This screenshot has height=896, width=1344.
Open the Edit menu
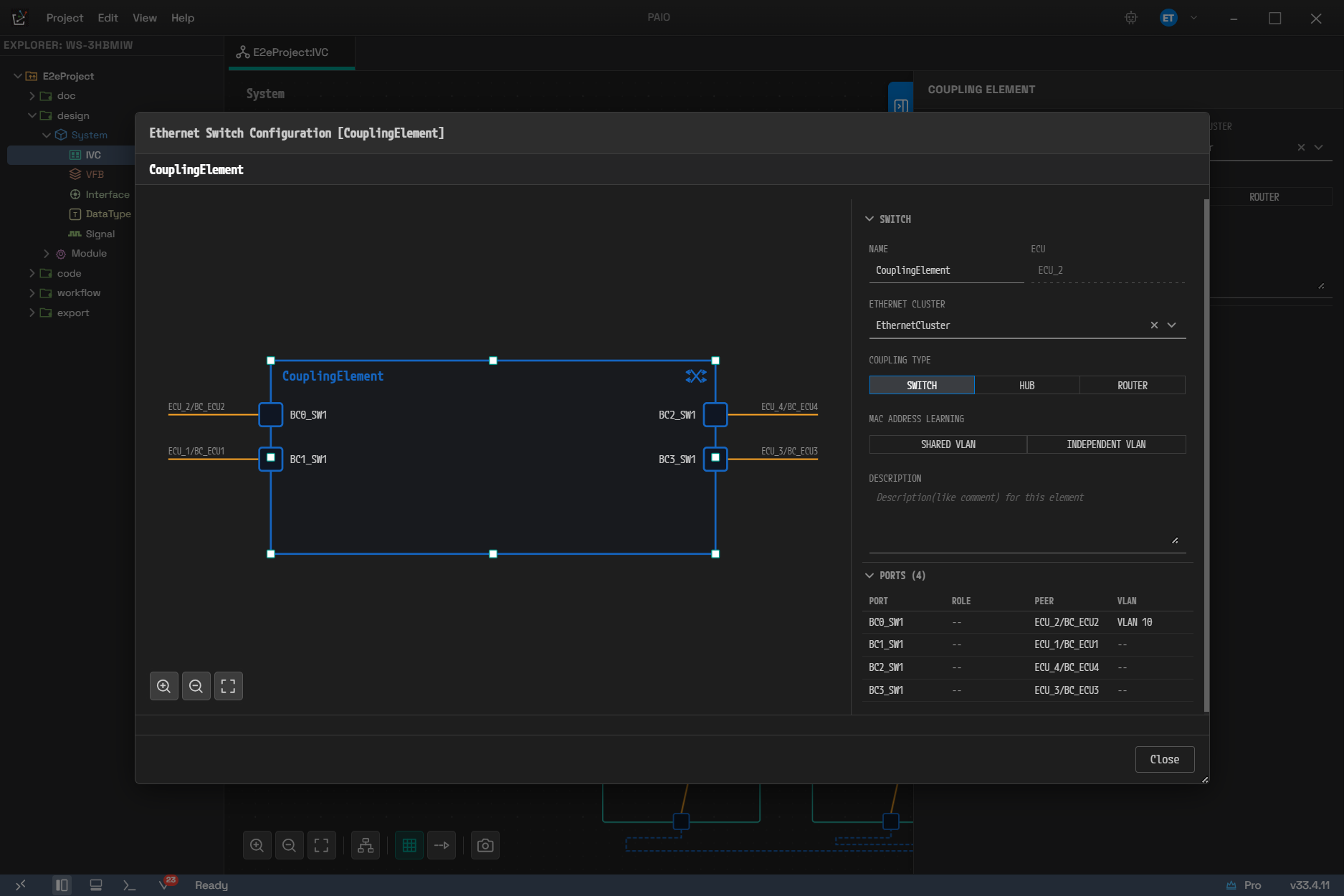click(108, 18)
